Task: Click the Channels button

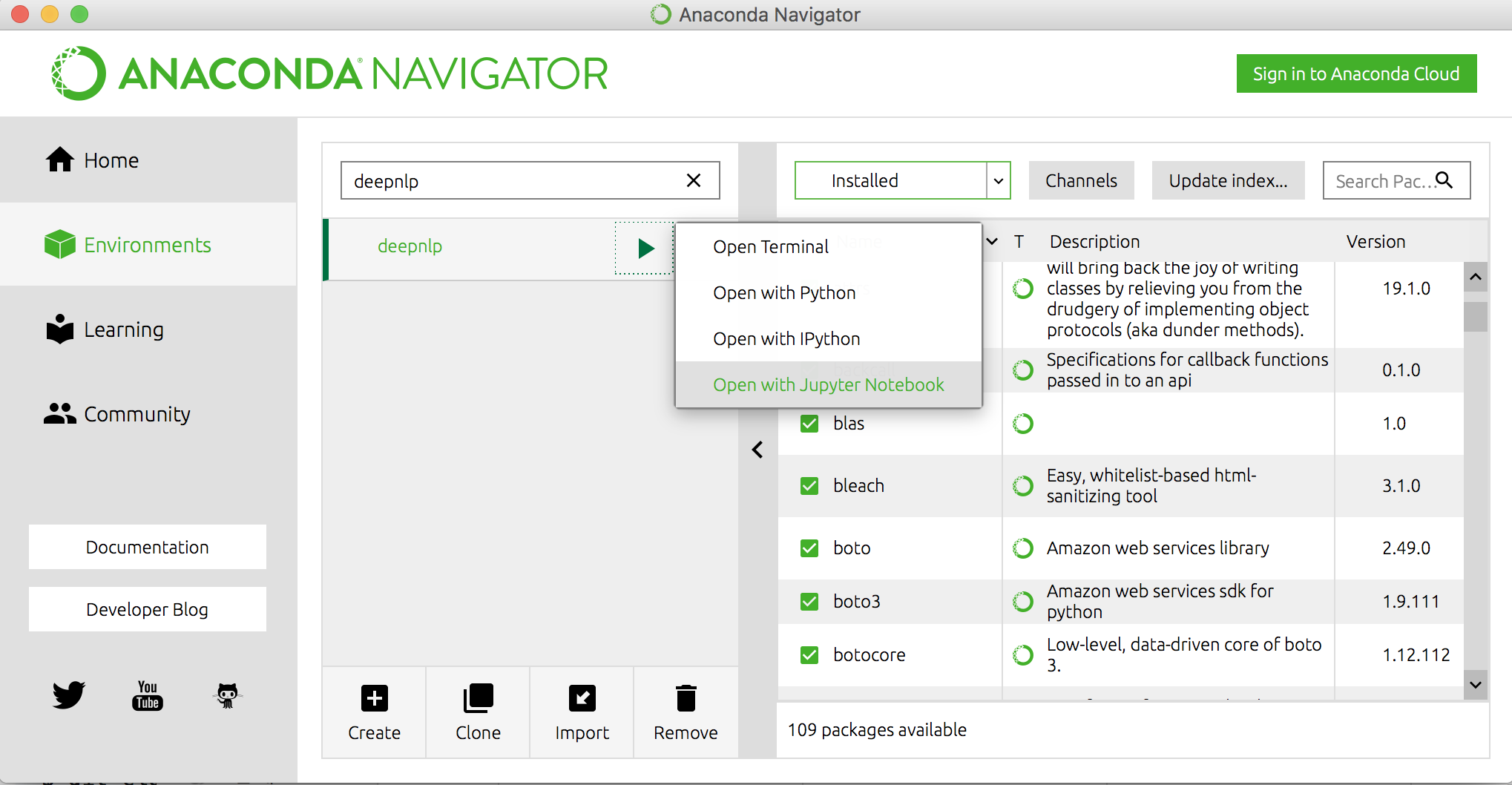Action: (x=1081, y=180)
